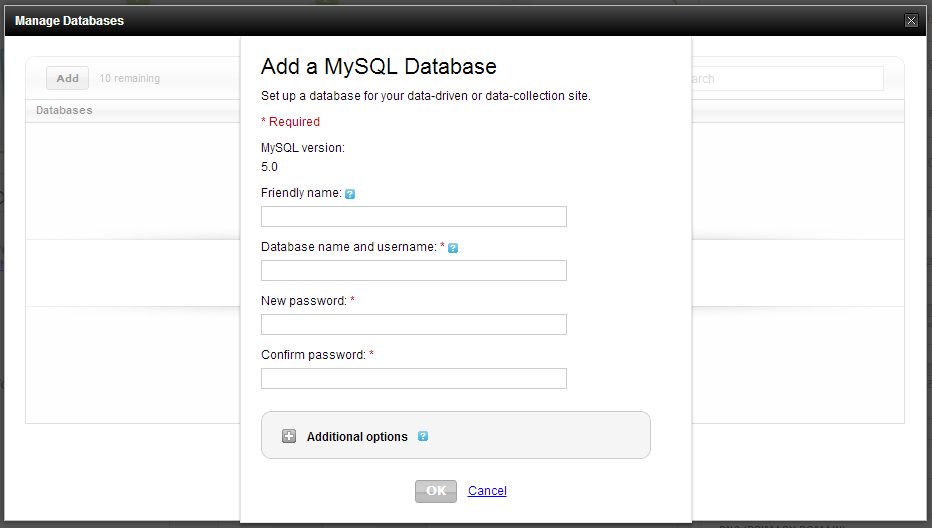The image size is (932, 528).
Task: Click the Additional options label
Action: click(x=357, y=436)
